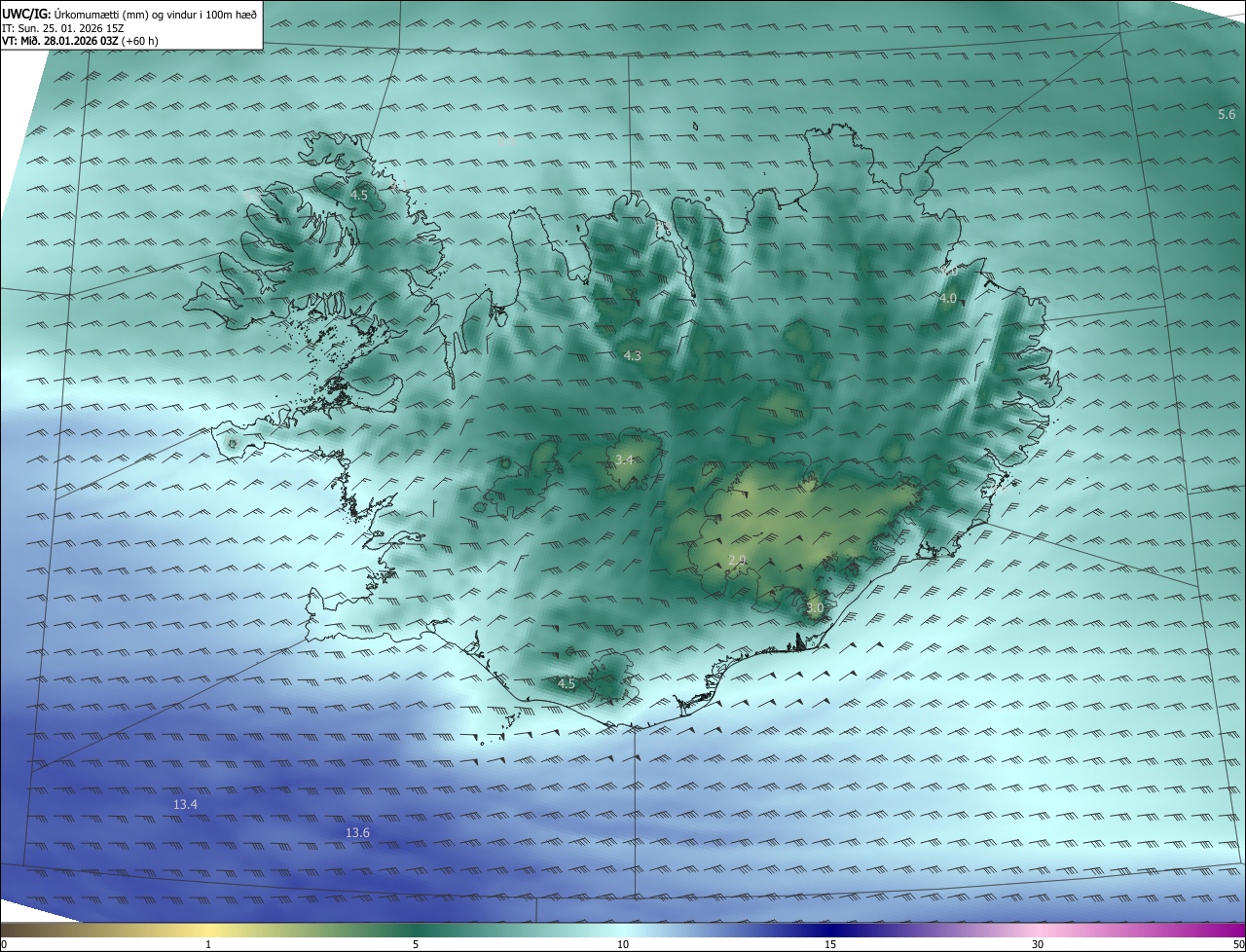The width and height of the screenshot is (1246, 952).
Task: Click the 'VT: Mið. 28.01.2026 03Z (+60 h)' line
Action: point(81,41)
